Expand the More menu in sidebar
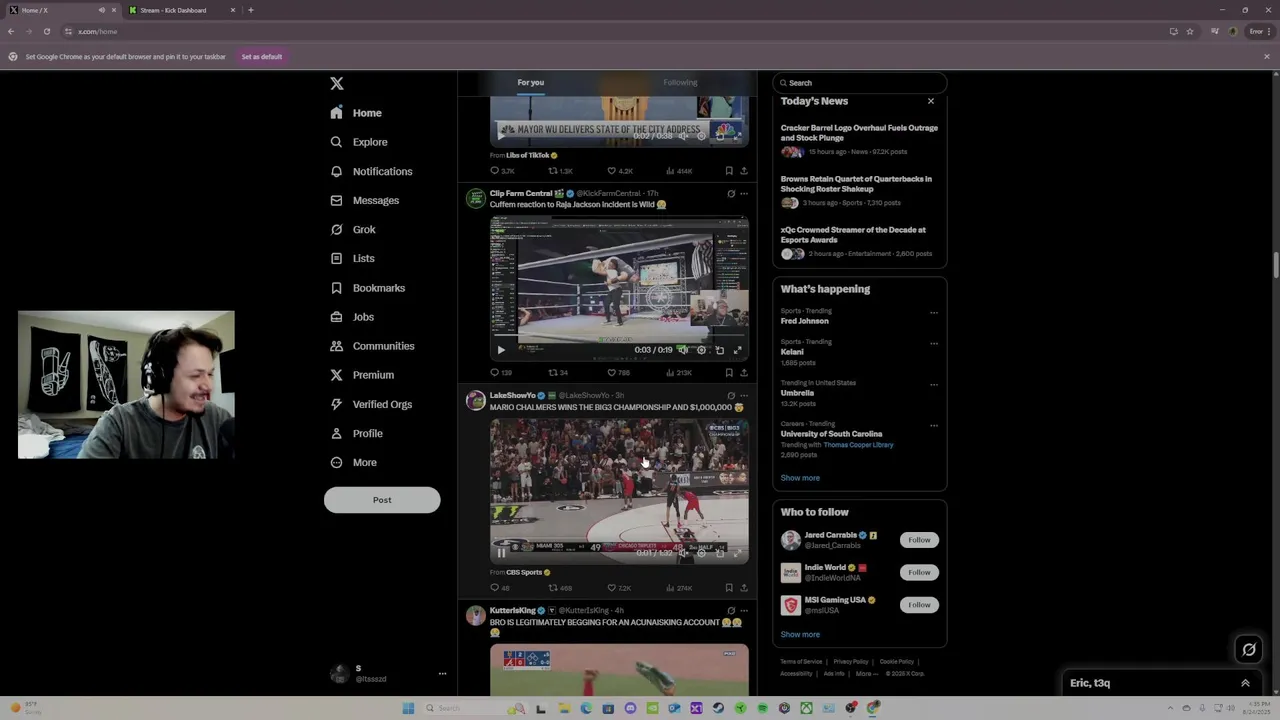The image size is (1280, 720). coord(354,462)
